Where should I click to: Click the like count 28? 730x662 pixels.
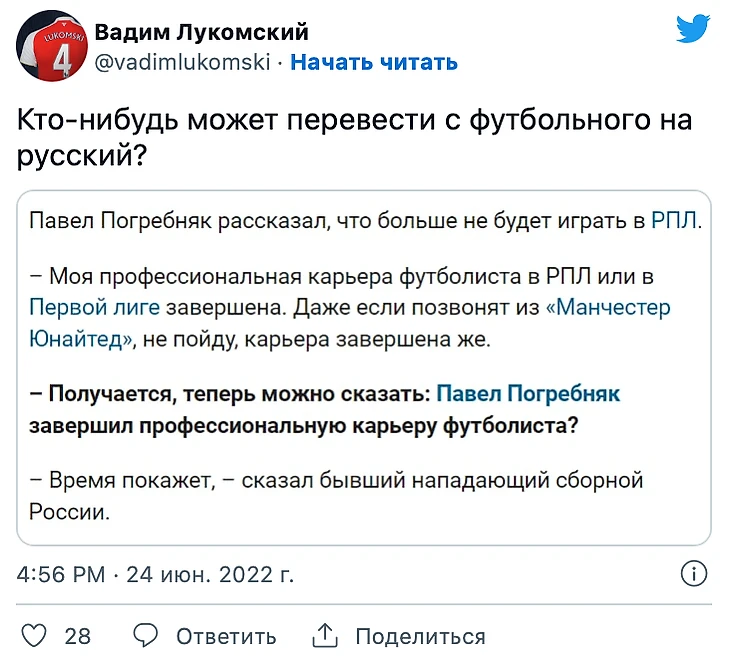coord(78,637)
